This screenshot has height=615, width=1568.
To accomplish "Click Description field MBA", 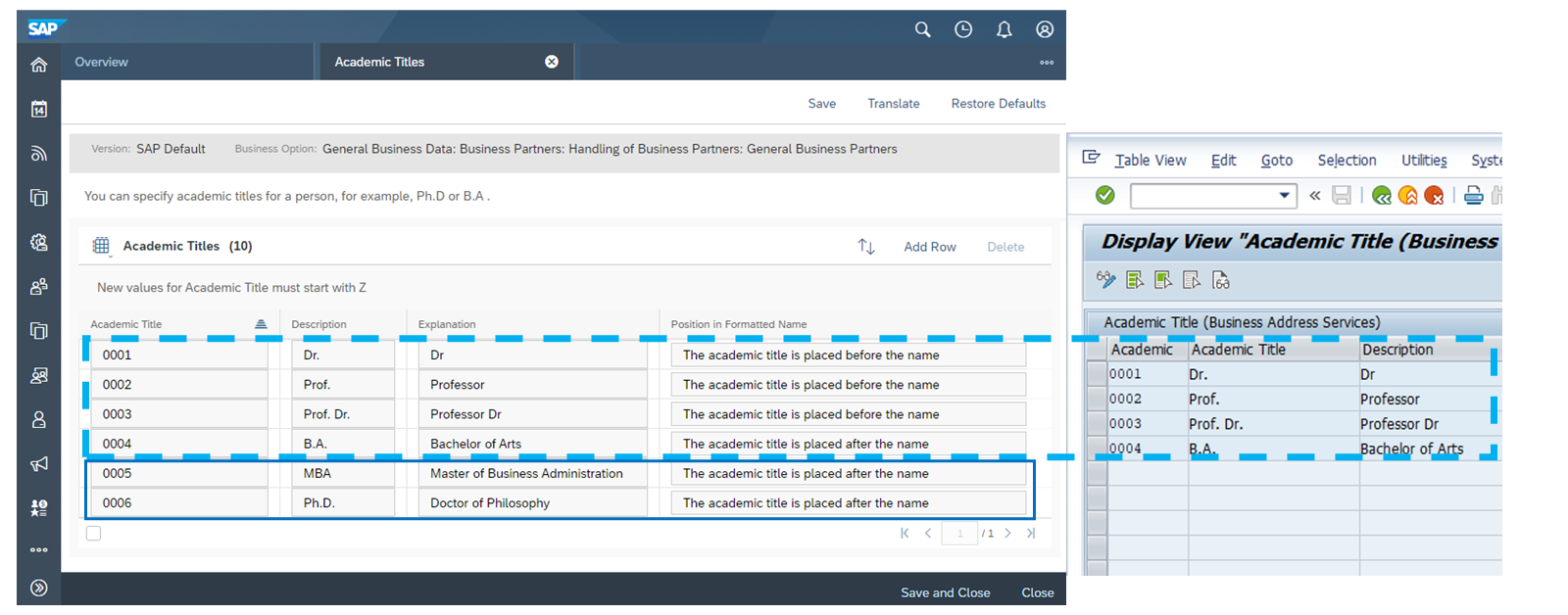I will pyautogui.click(x=343, y=473).
